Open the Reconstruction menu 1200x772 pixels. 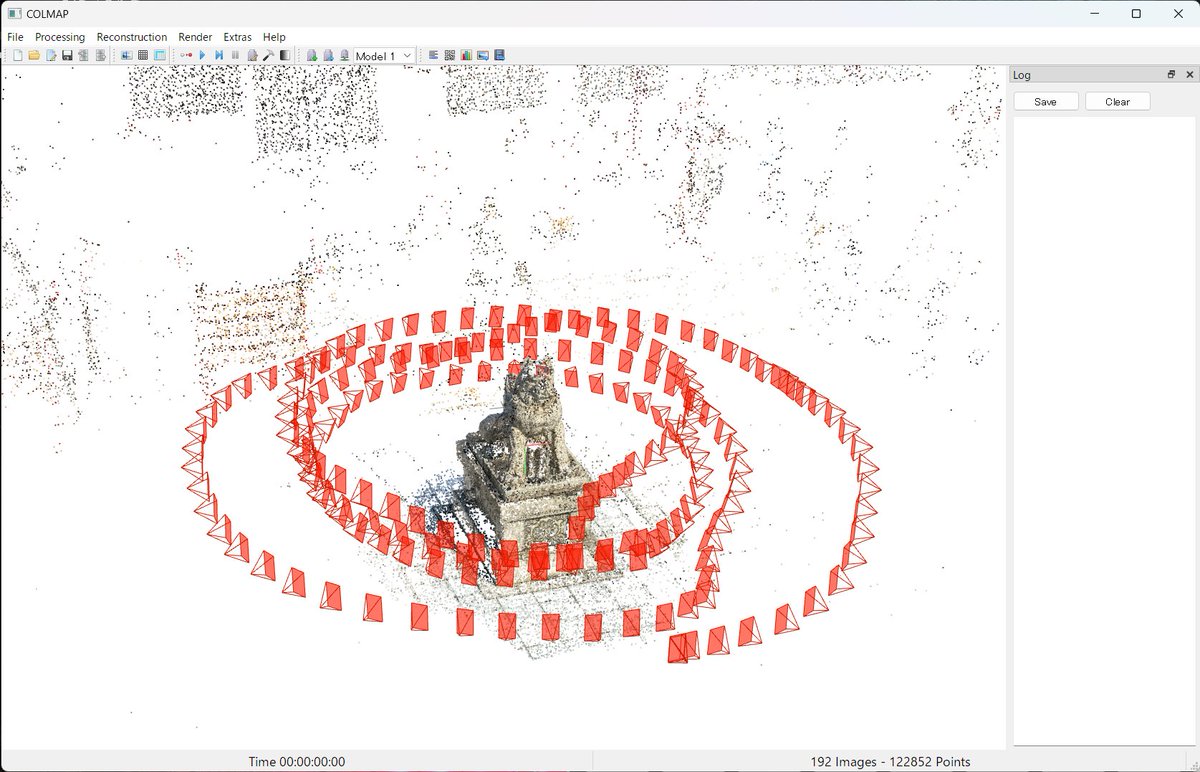tap(132, 37)
